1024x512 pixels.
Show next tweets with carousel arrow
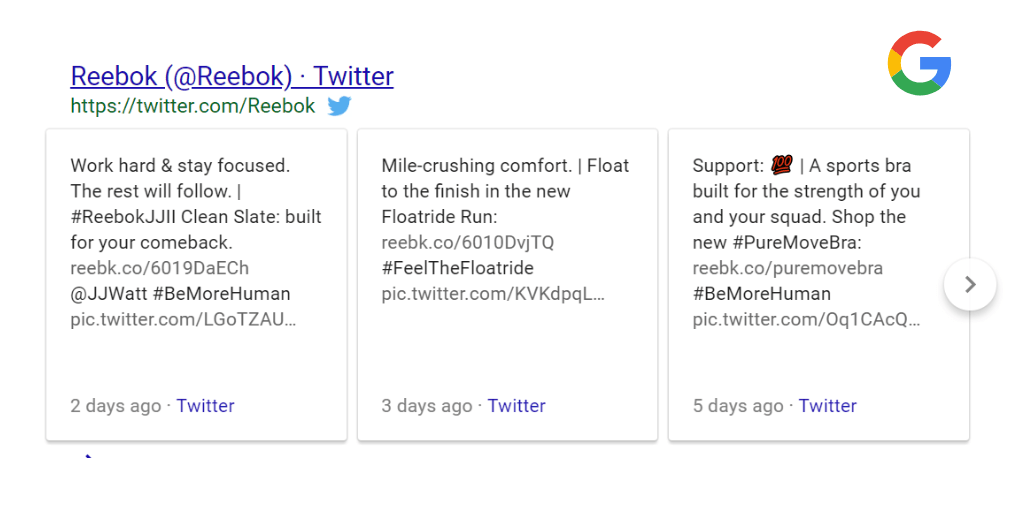[x=970, y=284]
